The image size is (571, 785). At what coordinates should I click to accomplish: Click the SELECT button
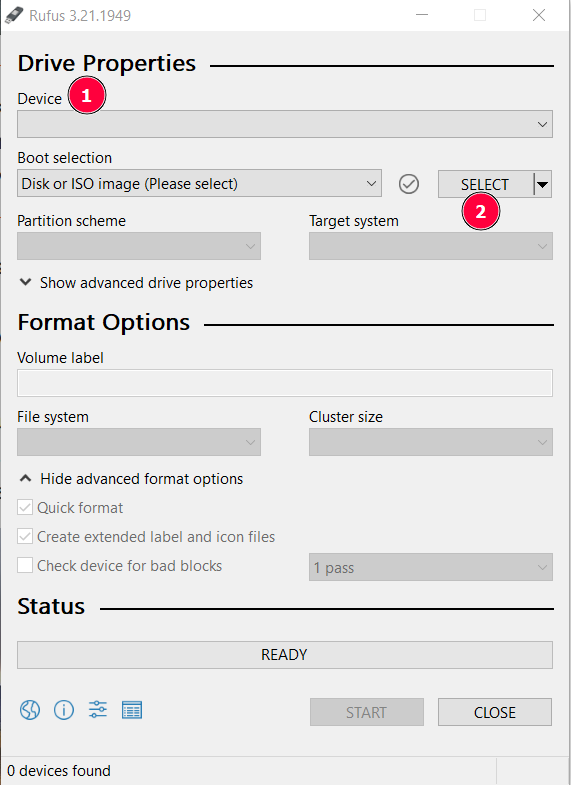[485, 184]
